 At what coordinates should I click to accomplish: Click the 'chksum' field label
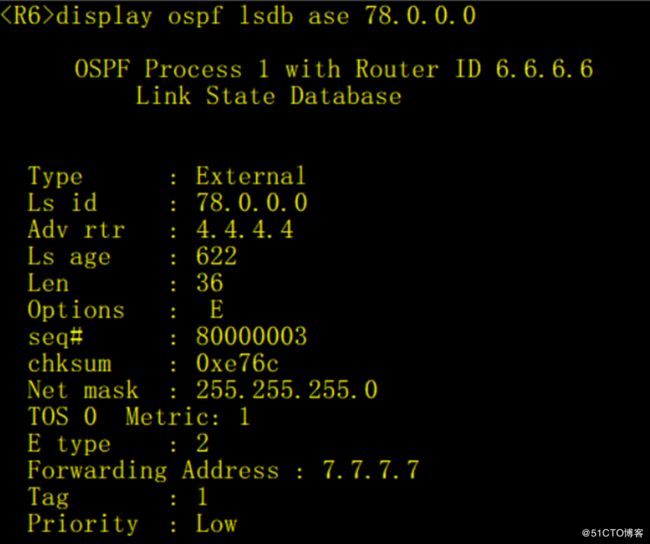[69, 363]
